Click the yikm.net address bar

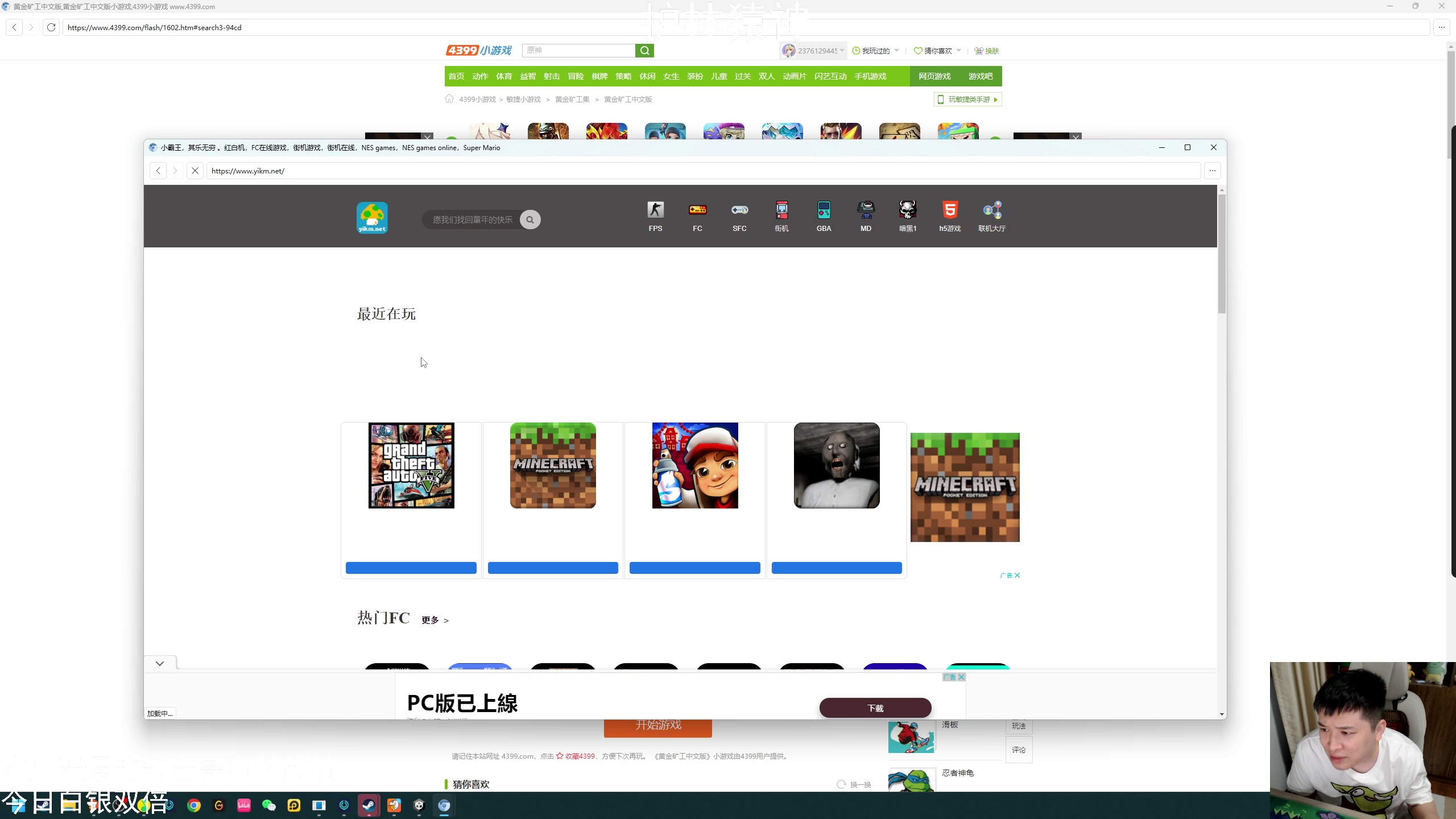[703, 171]
